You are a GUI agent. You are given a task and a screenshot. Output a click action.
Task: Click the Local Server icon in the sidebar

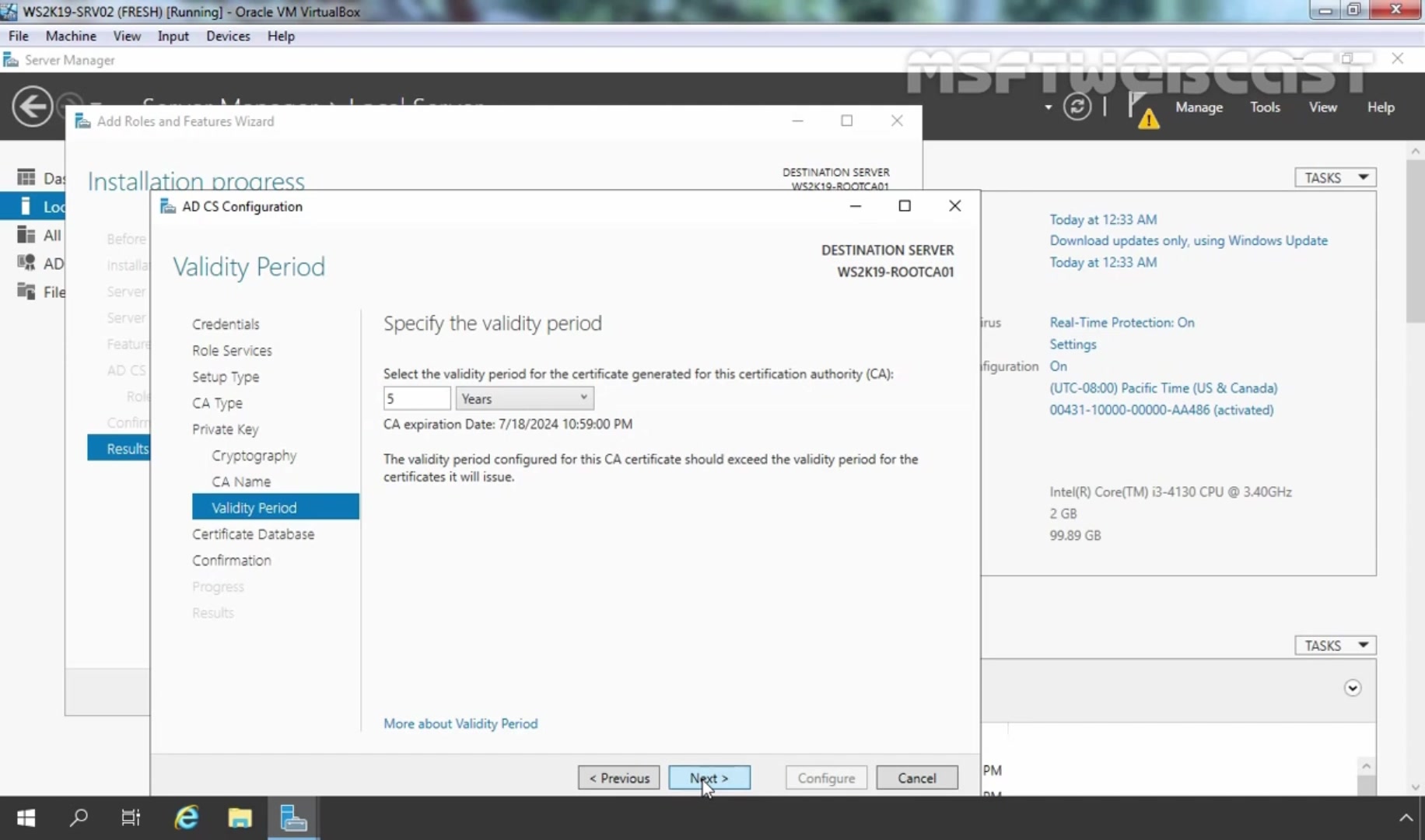point(26,206)
